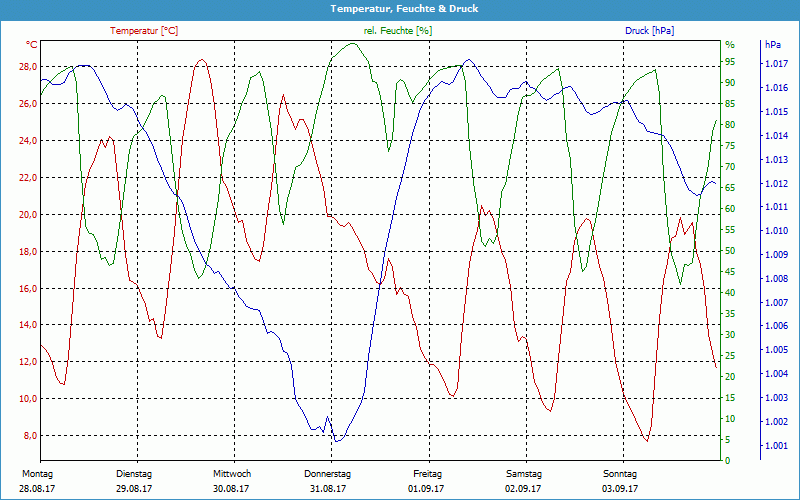Click the '1.001' pressure axis value
The image size is (800, 500).
[777, 445]
